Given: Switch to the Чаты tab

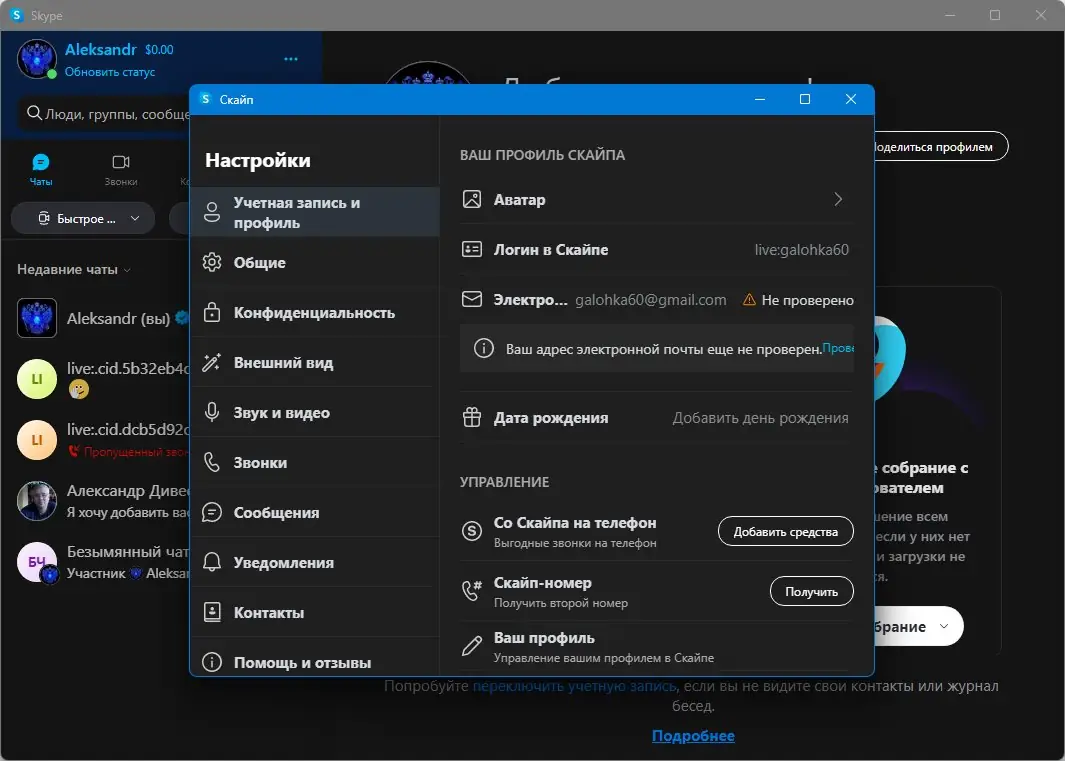Looking at the screenshot, I should coord(41,169).
